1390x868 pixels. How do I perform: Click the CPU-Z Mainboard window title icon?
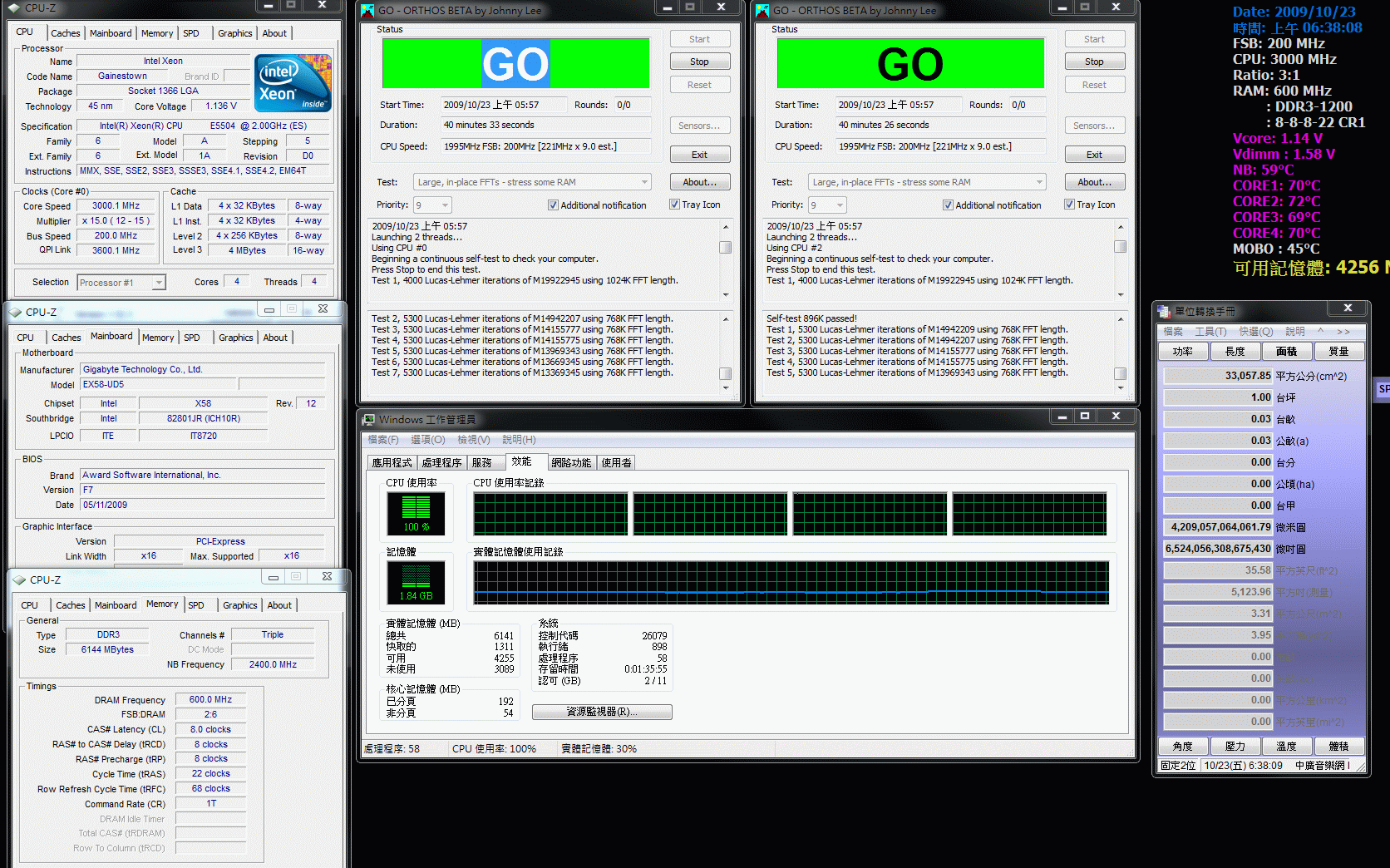tap(15, 312)
